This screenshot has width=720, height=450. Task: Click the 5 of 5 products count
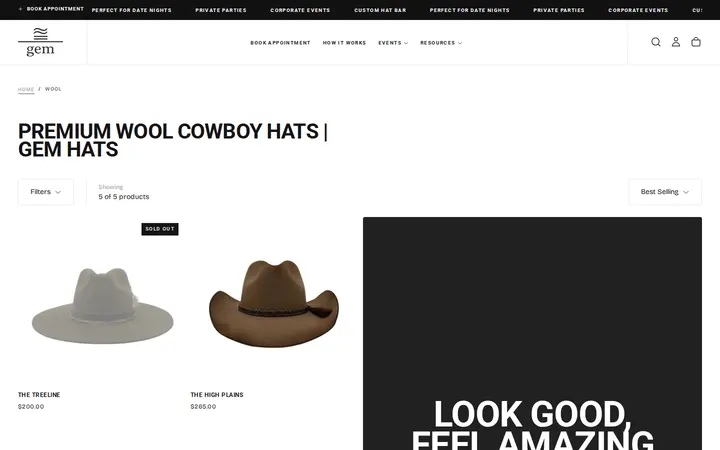click(124, 197)
